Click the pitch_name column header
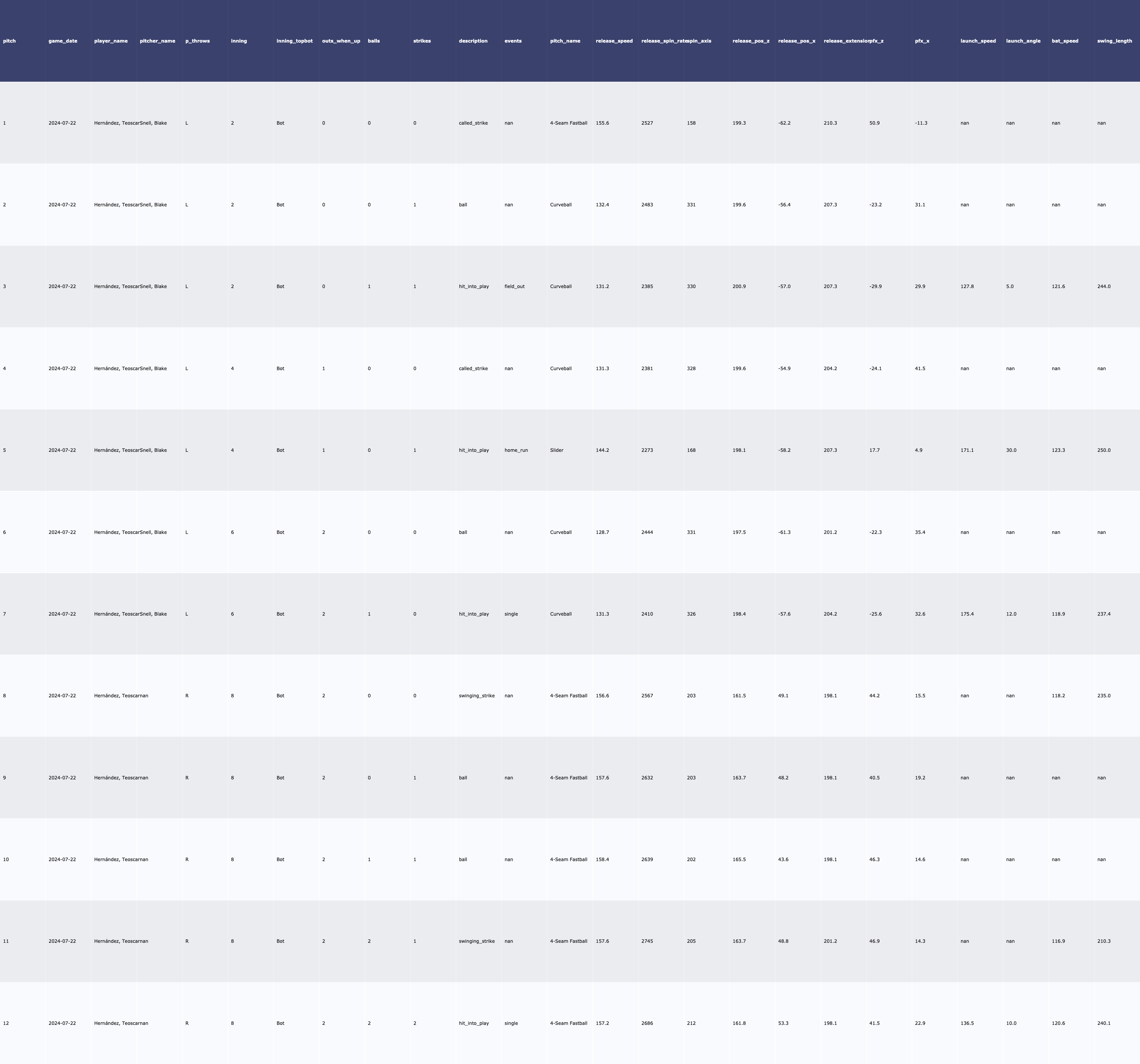Image resolution: width=1140 pixels, height=1064 pixels. tap(565, 41)
